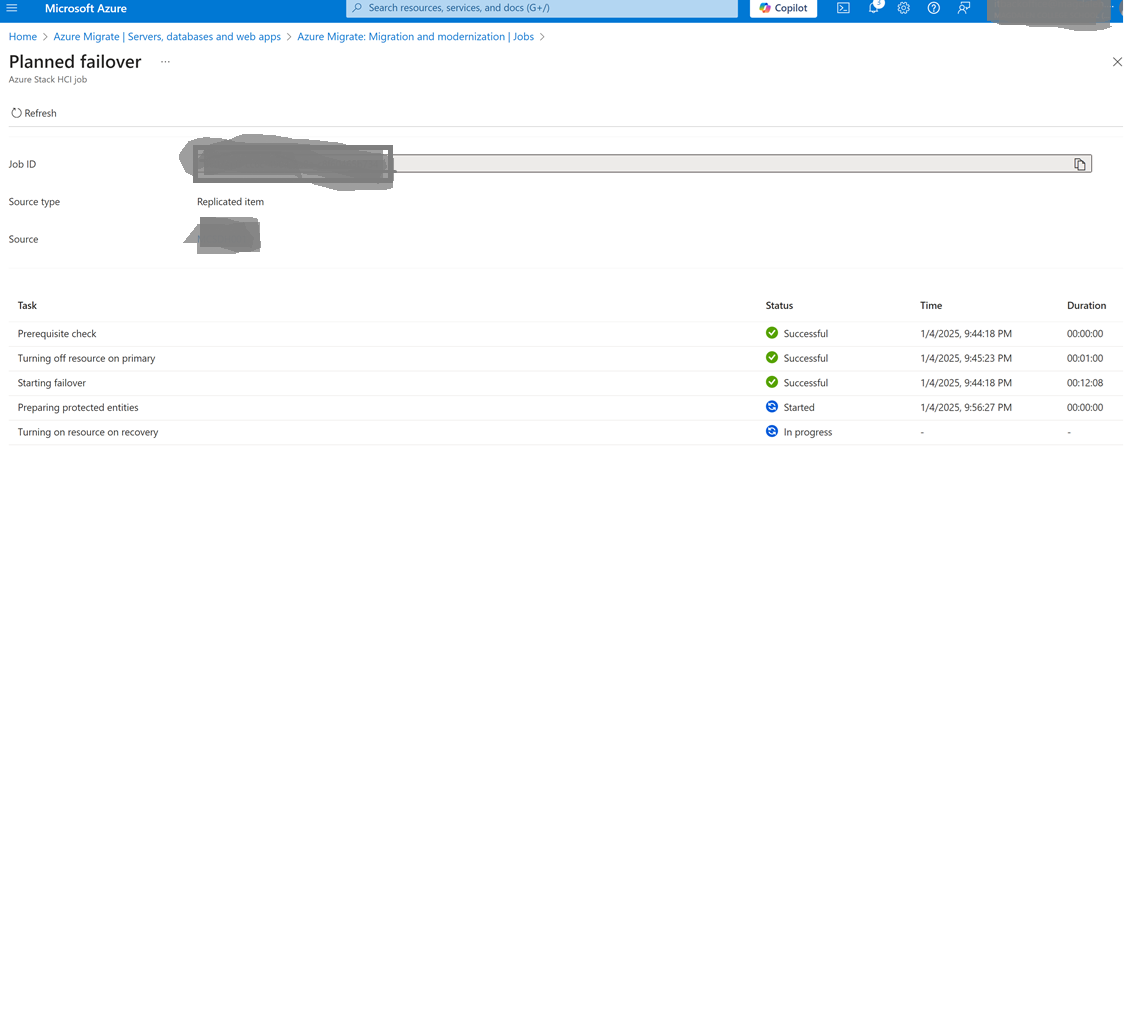Launch Cloud Shell from the top bar

[843, 8]
